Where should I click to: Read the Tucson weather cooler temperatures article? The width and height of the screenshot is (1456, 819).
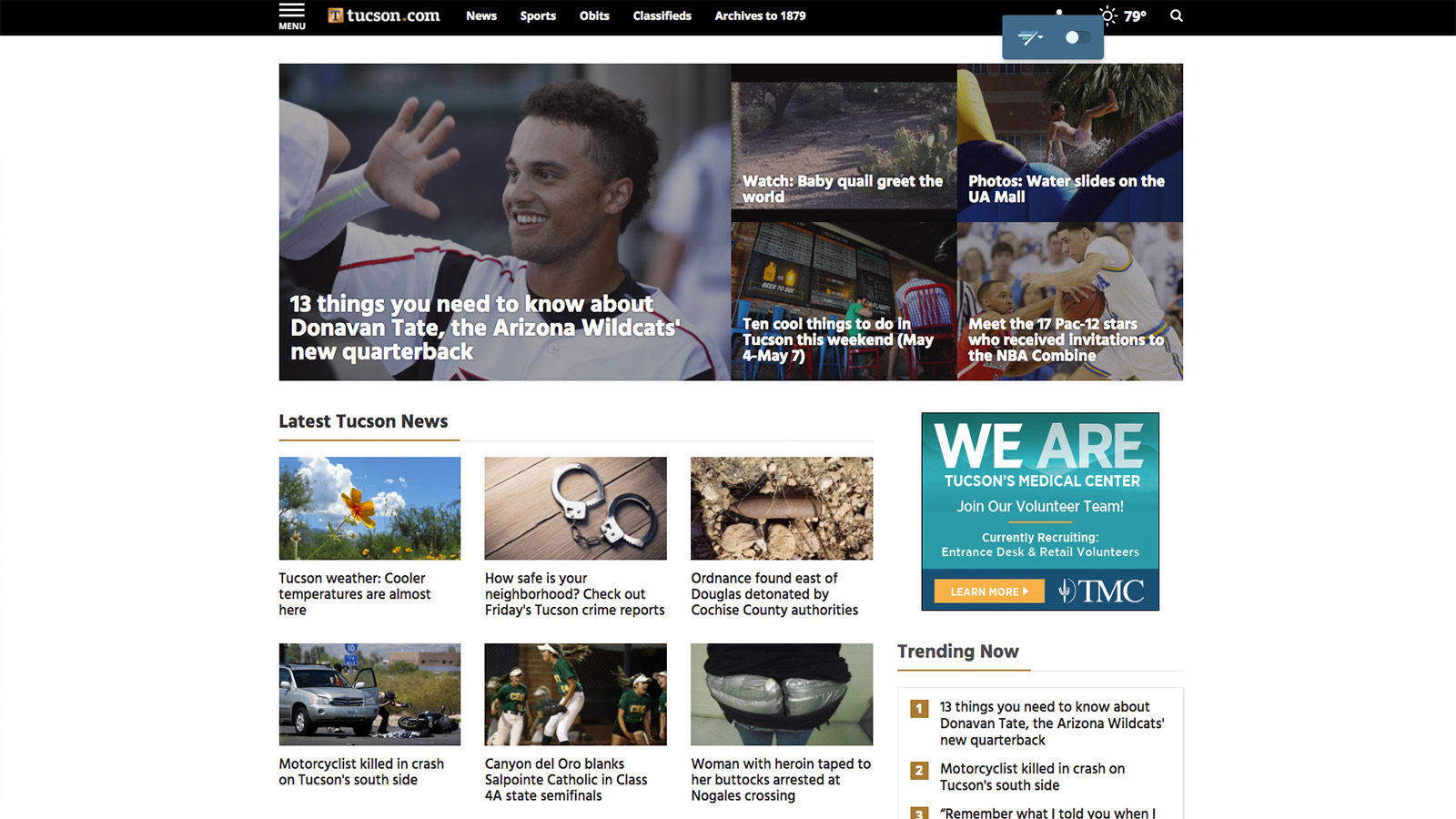tap(354, 593)
